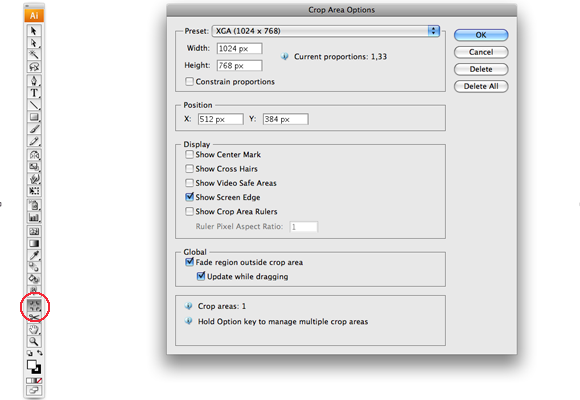The height and width of the screenshot is (400, 580).
Task: Select the Lasso tool
Action: pos(34,67)
